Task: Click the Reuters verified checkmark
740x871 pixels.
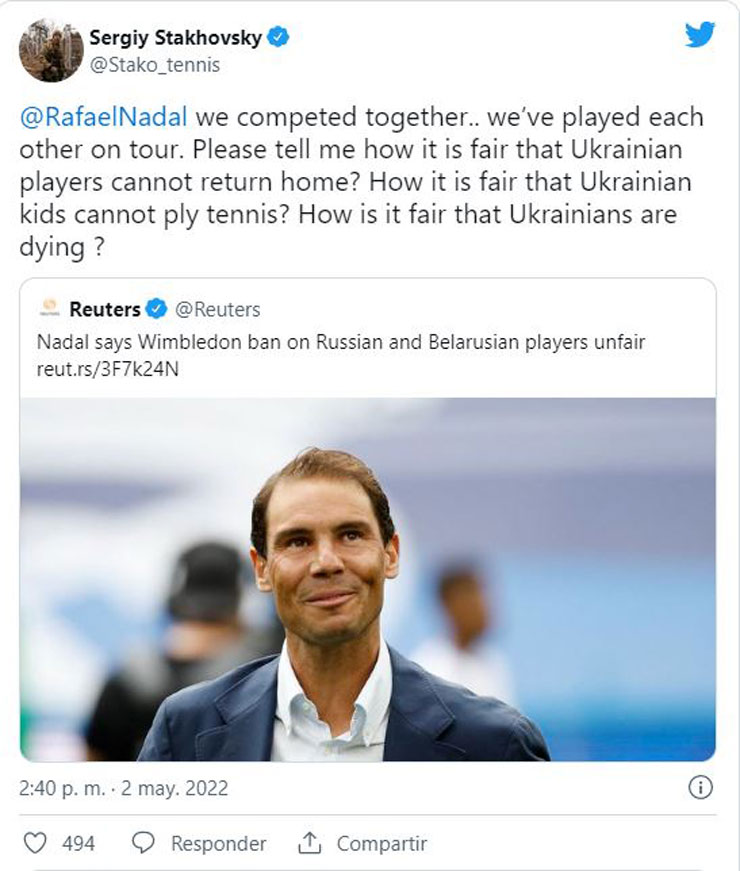Action: [157, 309]
